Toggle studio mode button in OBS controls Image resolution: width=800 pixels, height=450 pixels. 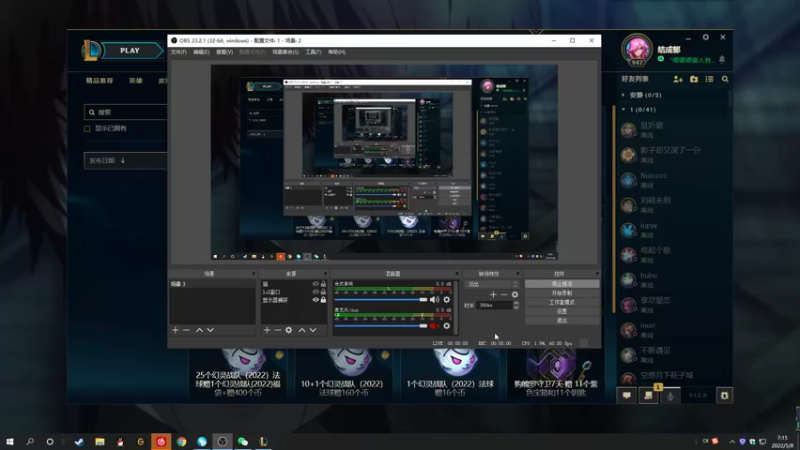562,302
